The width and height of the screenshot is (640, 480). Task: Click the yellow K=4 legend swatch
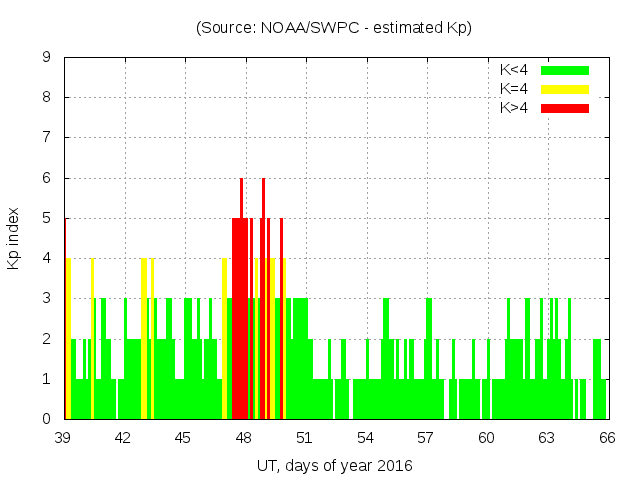[565, 88]
